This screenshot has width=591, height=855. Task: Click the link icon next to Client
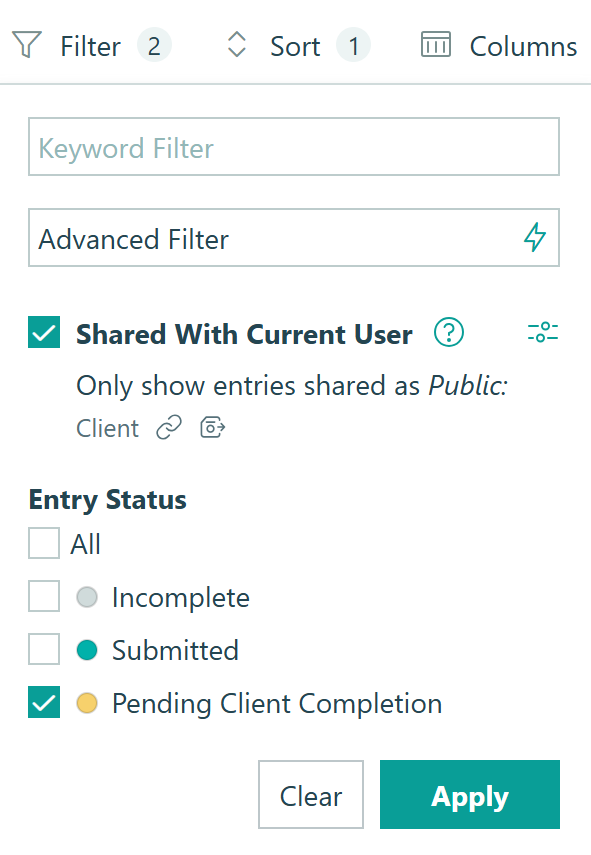(x=168, y=427)
